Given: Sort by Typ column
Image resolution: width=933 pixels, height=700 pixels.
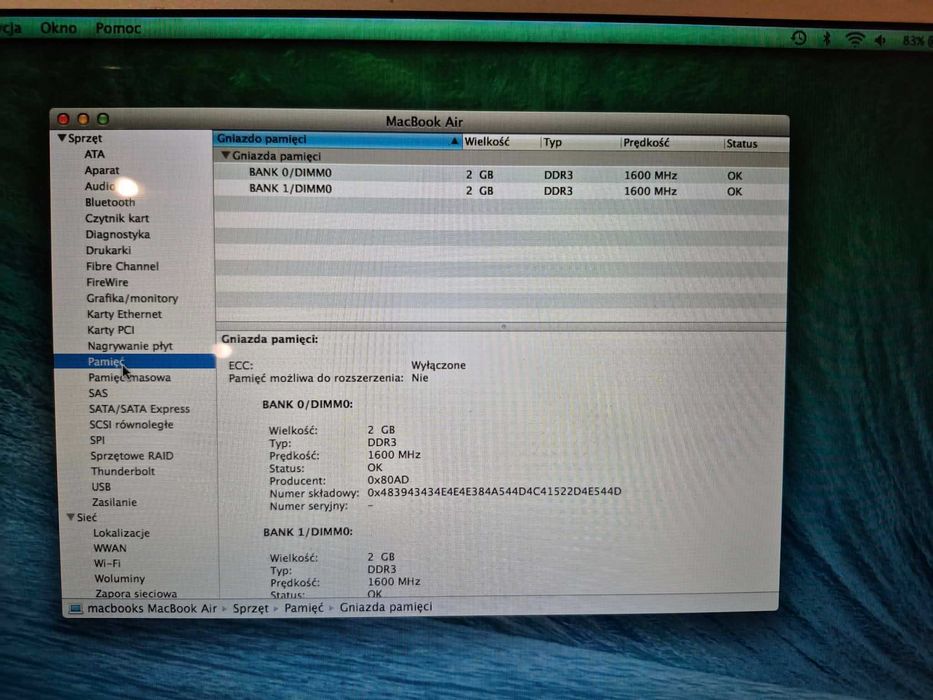Looking at the screenshot, I should (x=580, y=142).
